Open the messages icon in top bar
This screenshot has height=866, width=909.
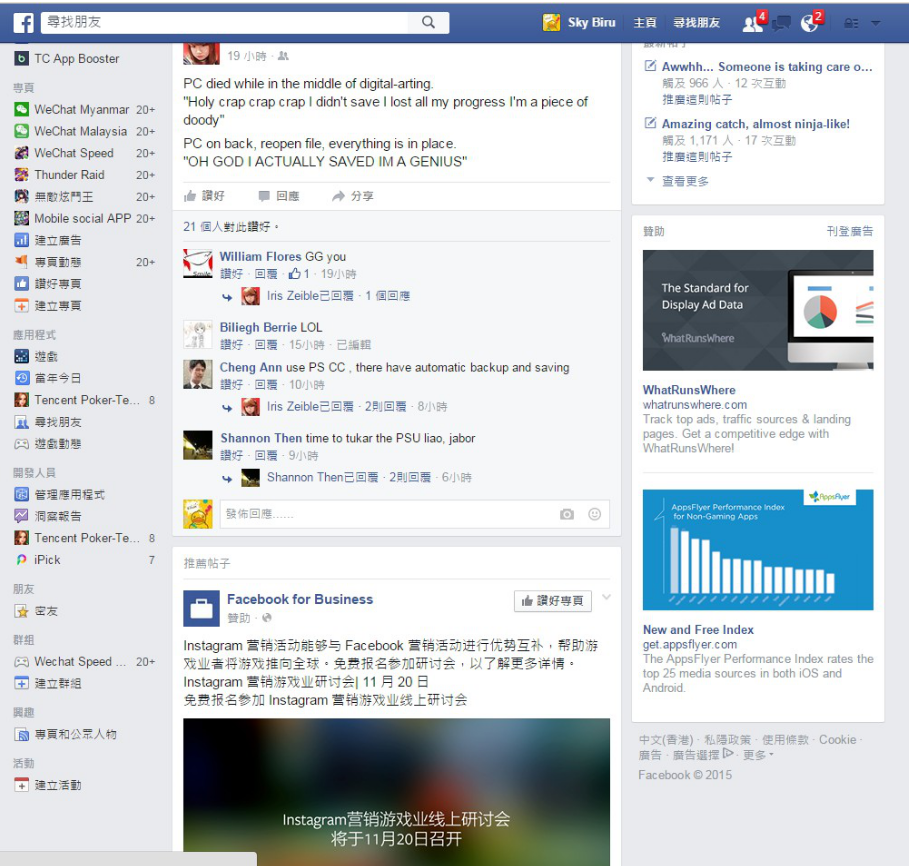(x=781, y=23)
